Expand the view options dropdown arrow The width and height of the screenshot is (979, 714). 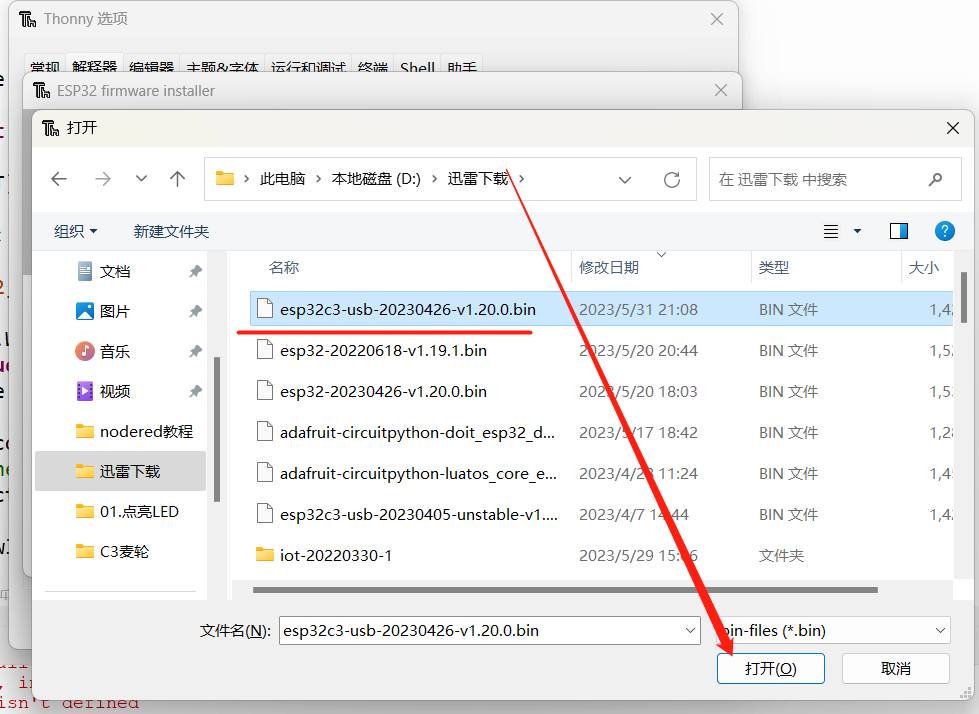[857, 232]
